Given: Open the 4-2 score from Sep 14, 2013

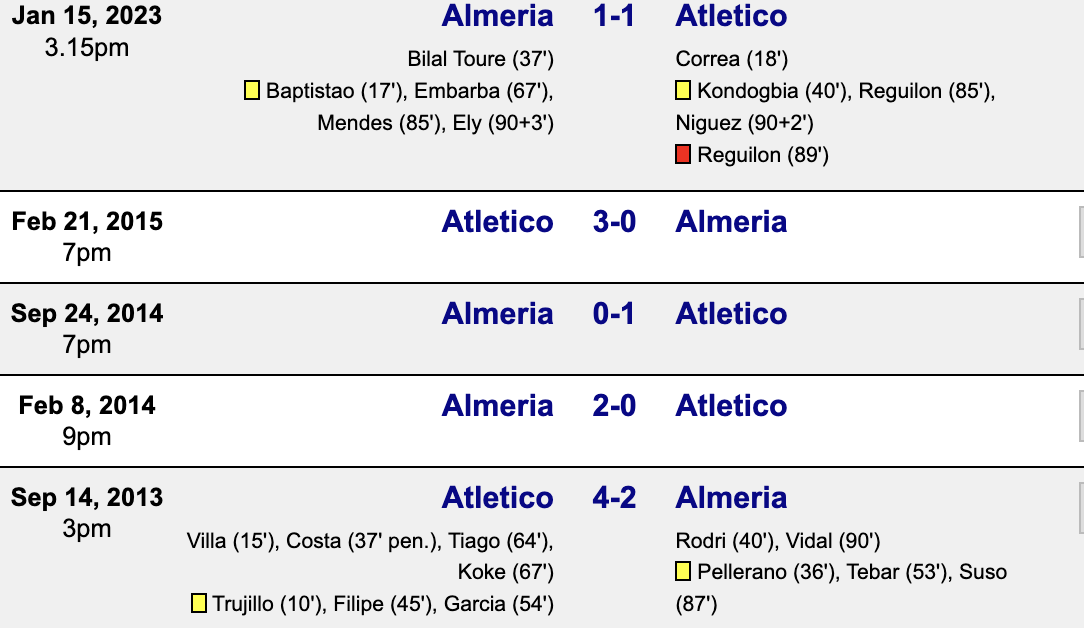Looking at the screenshot, I should click(614, 498).
